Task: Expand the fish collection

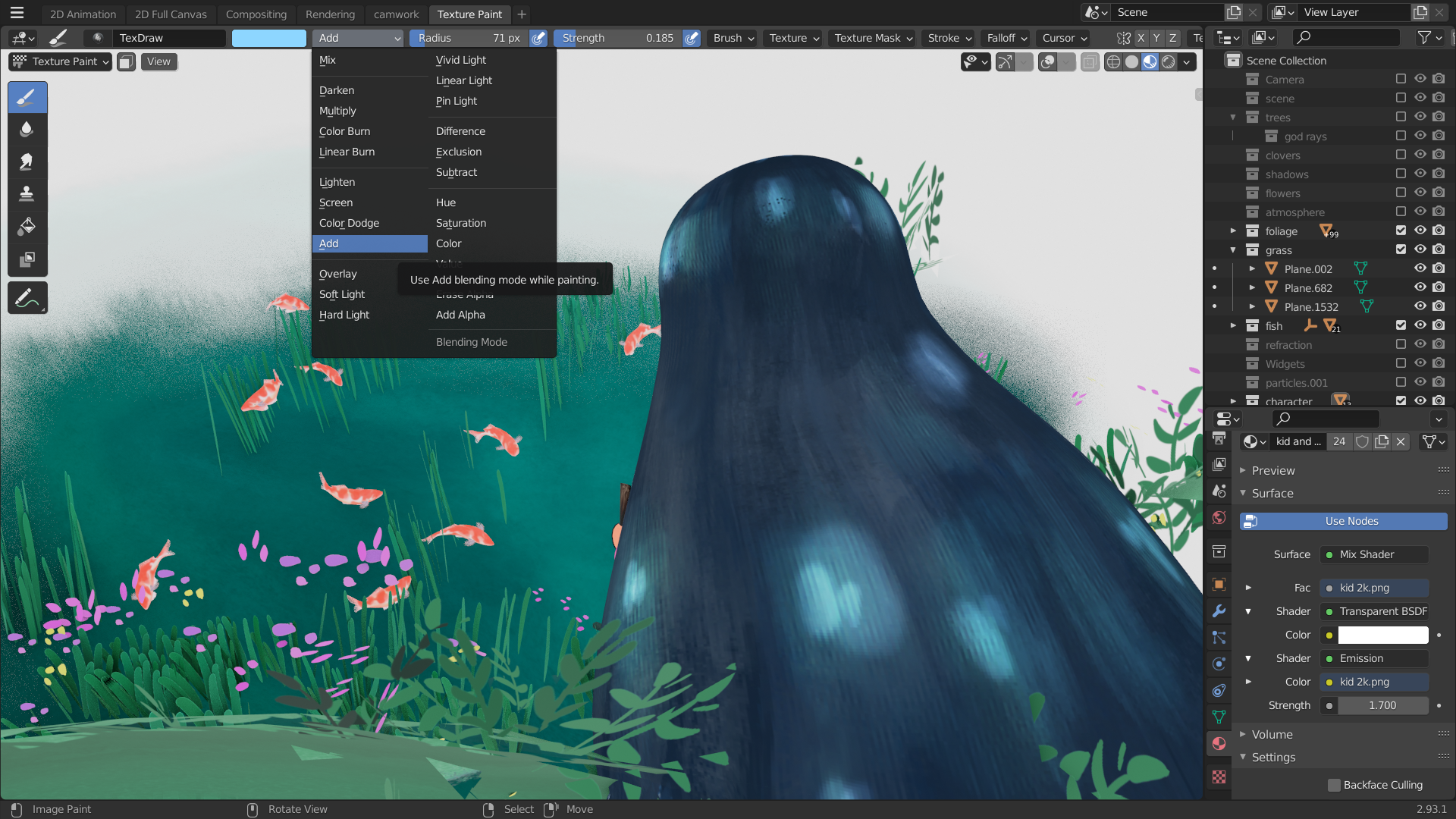Action: click(1233, 325)
